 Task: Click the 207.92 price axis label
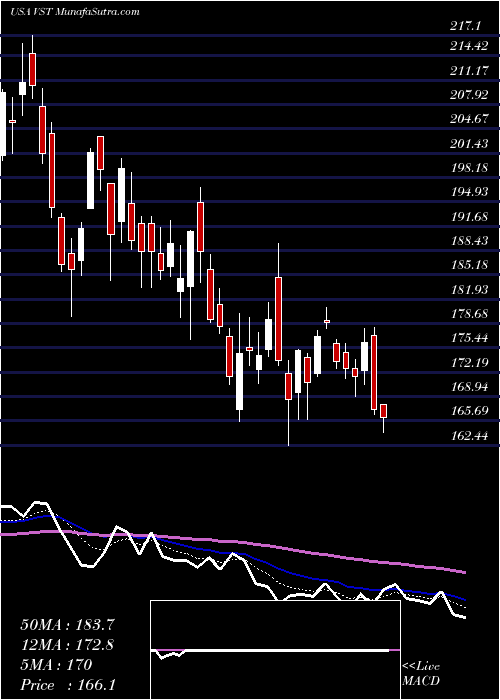click(469, 95)
